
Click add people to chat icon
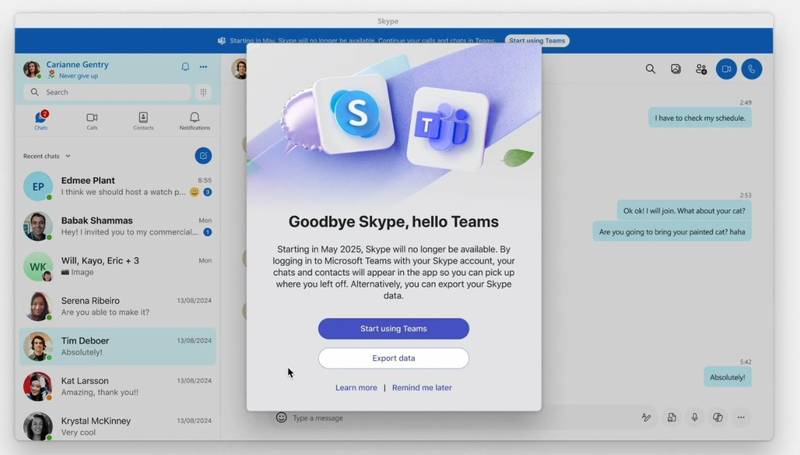click(701, 69)
